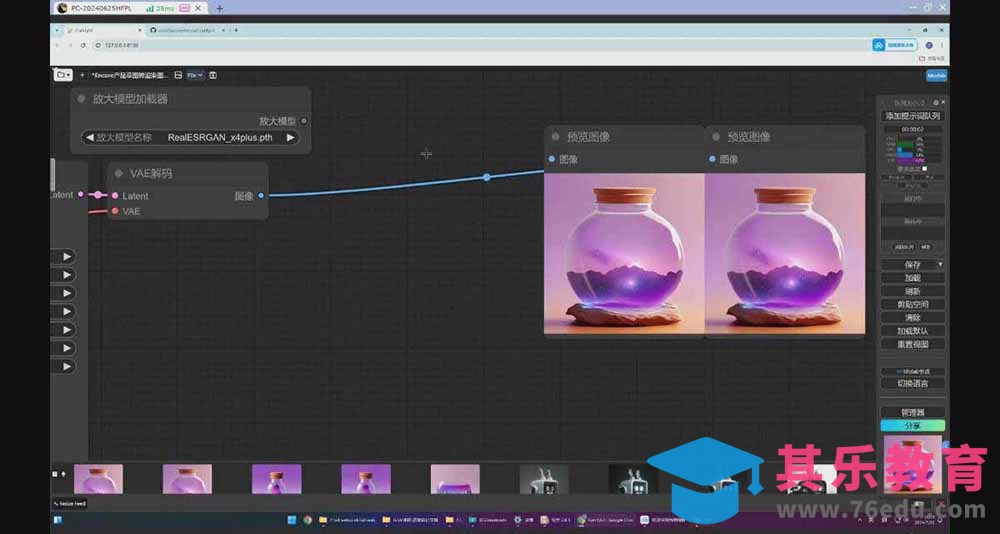Select the Encore workflow tab title
This screenshot has width=1000, height=534.
(x=130, y=75)
